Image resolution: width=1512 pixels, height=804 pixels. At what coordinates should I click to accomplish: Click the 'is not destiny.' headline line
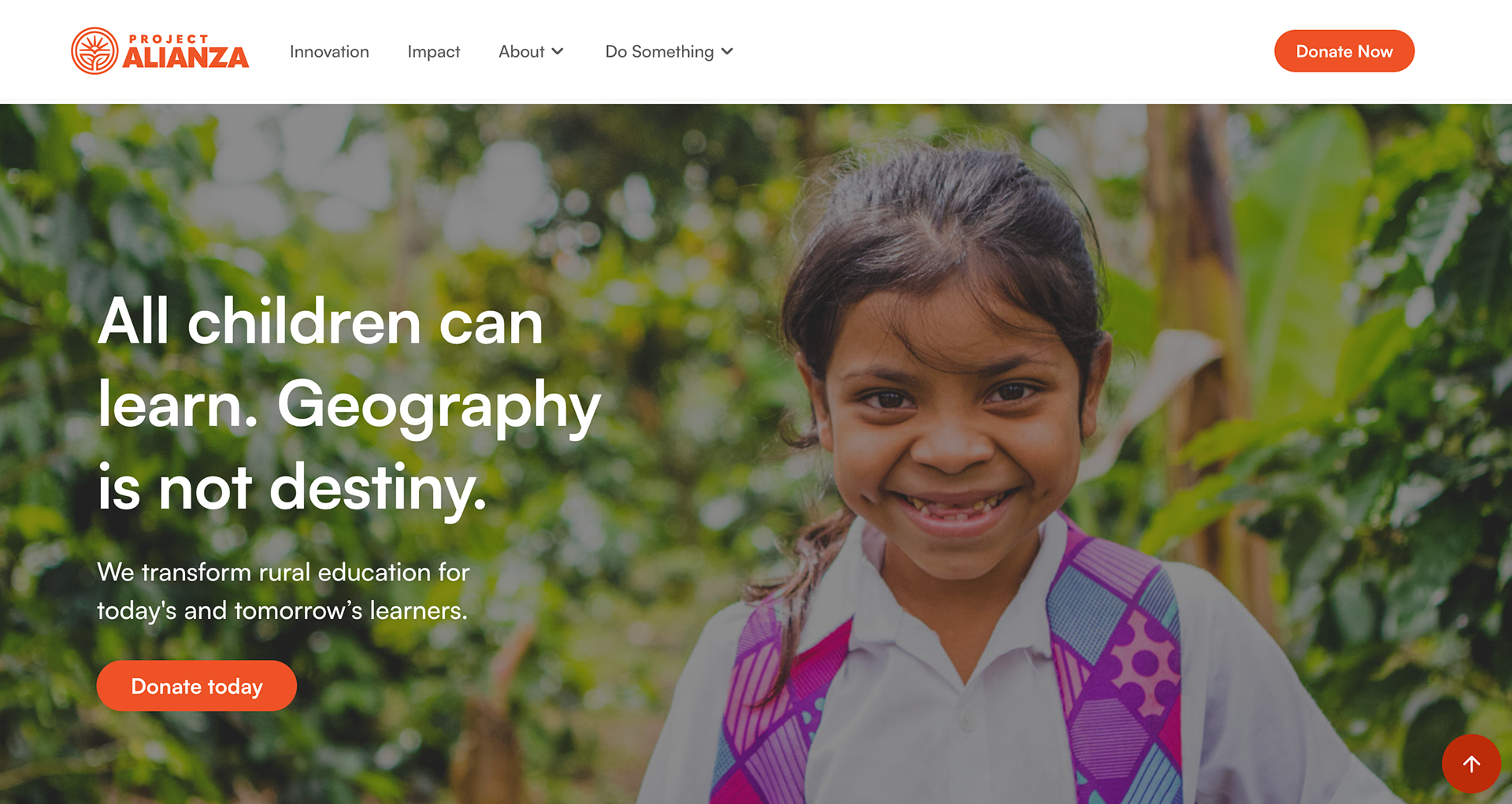point(292,488)
